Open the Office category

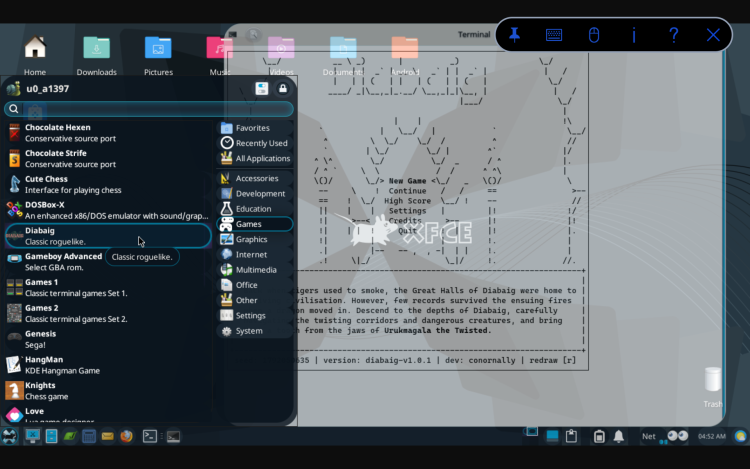tap(255, 285)
